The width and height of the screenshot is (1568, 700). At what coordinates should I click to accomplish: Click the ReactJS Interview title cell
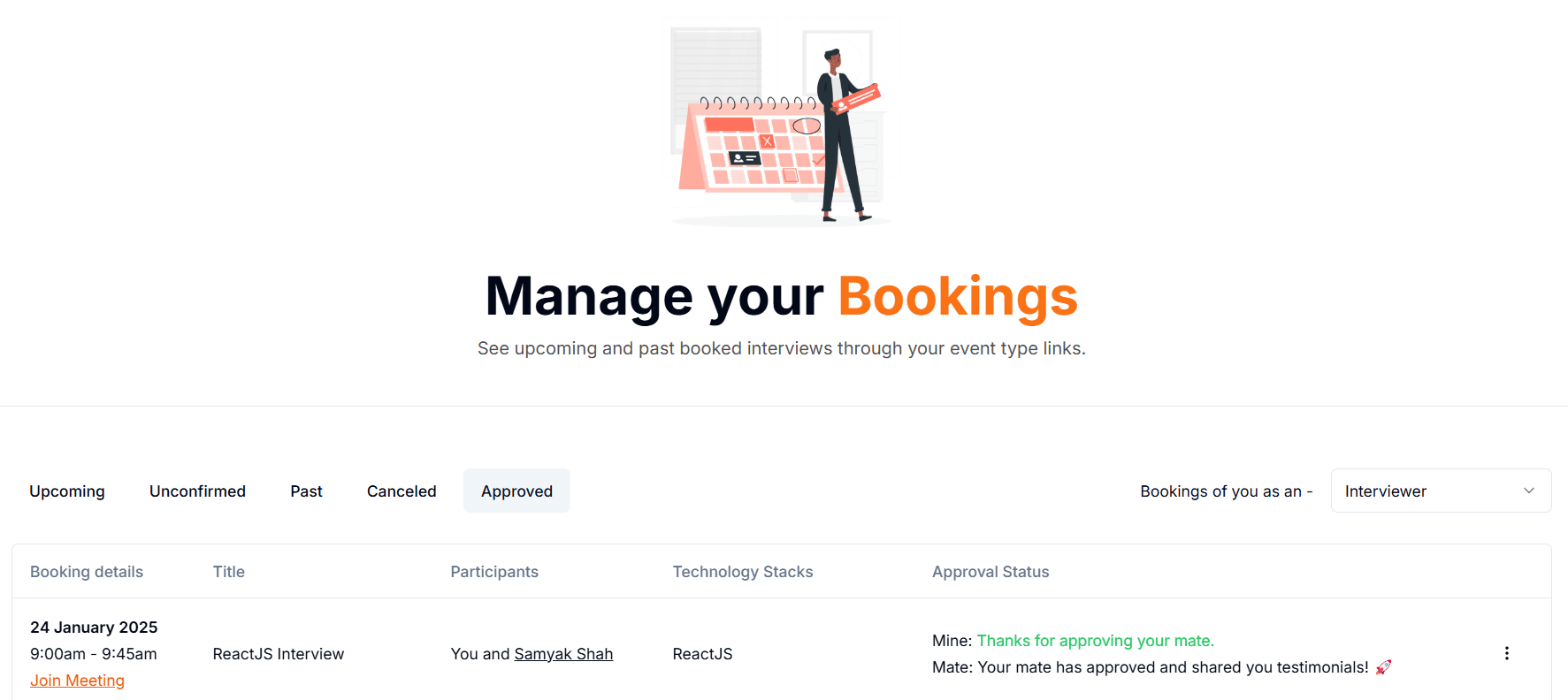click(279, 654)
